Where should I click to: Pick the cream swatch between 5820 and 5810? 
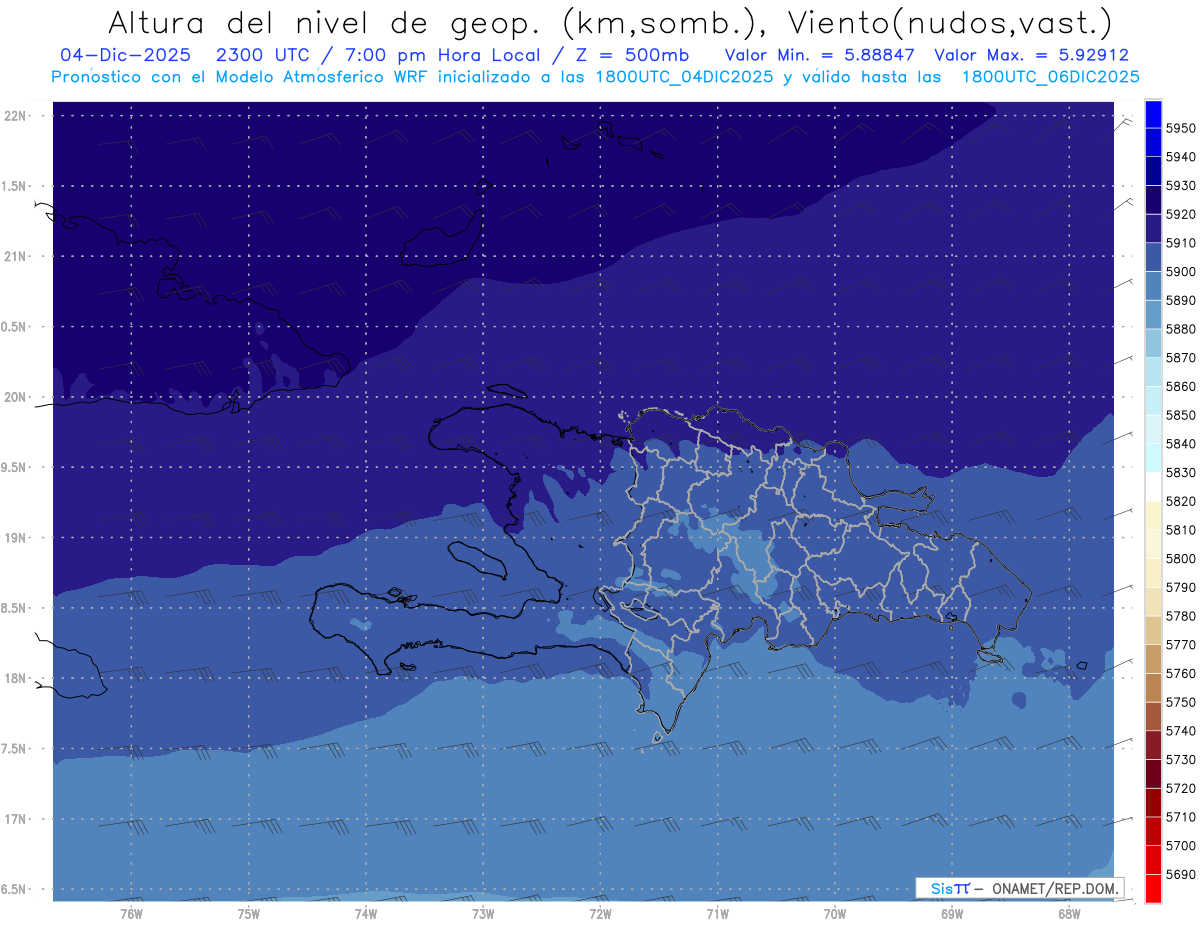[1153, 516]
